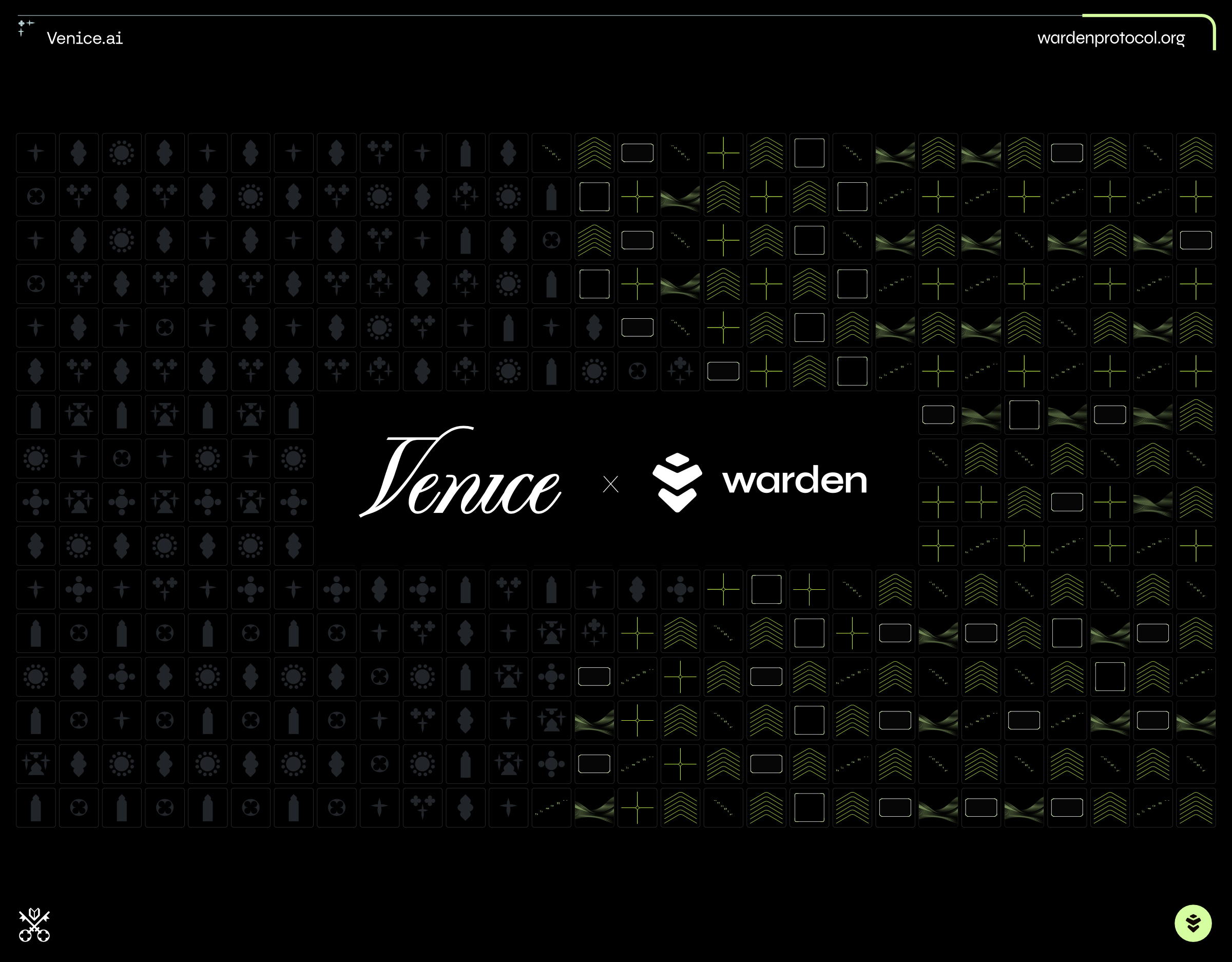Select a green chevron pattern tile
The height and width of the screenshot is (962, 1232).
pyautogui.click(x=594, y=153)
